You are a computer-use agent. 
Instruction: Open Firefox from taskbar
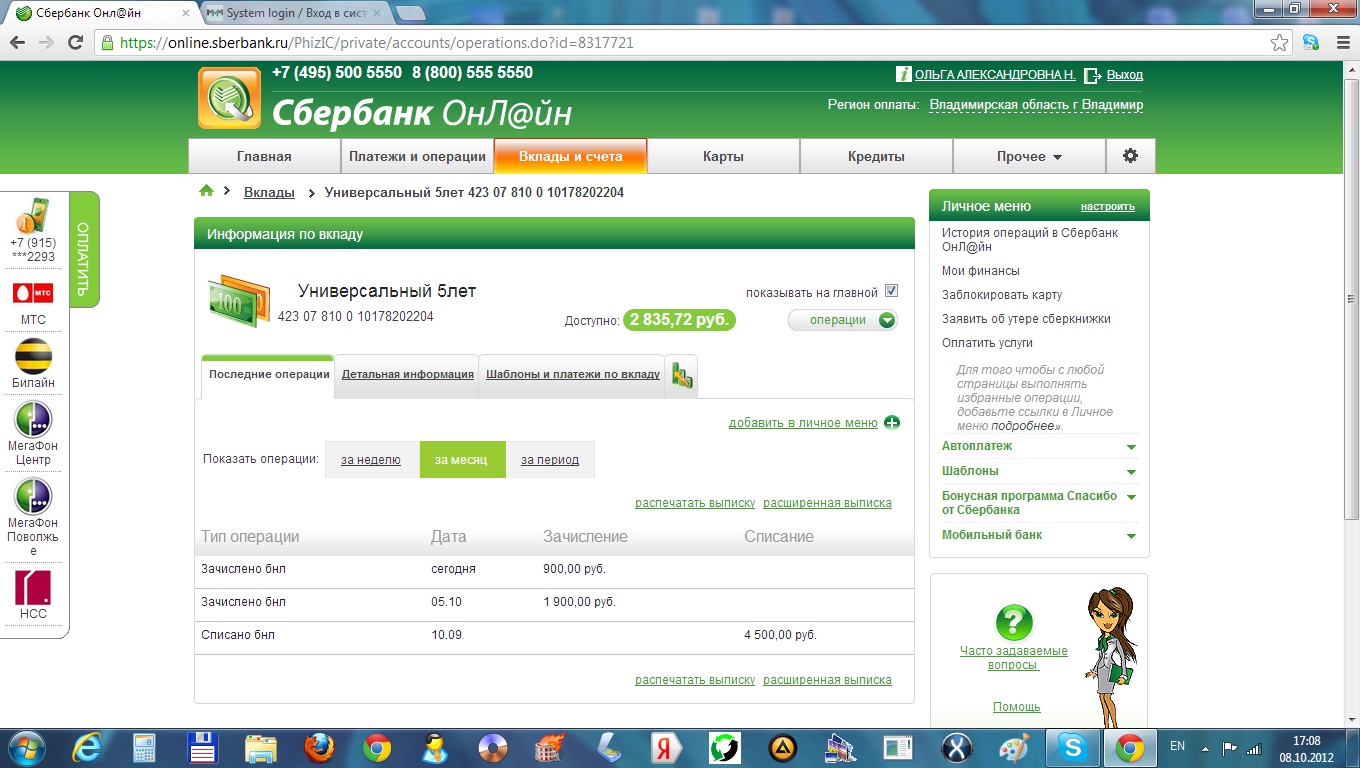319,747
